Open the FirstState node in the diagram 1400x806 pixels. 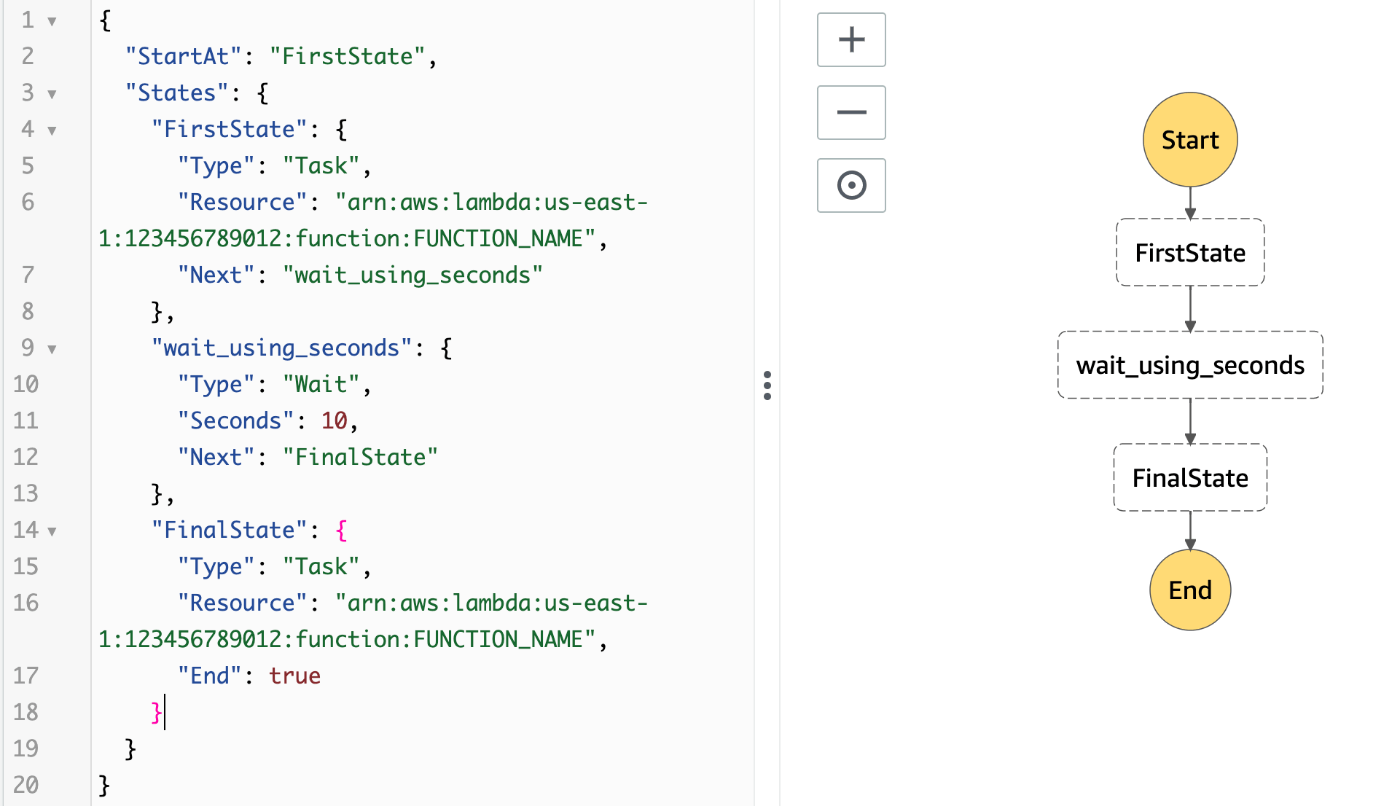(x=1190, y=252)
